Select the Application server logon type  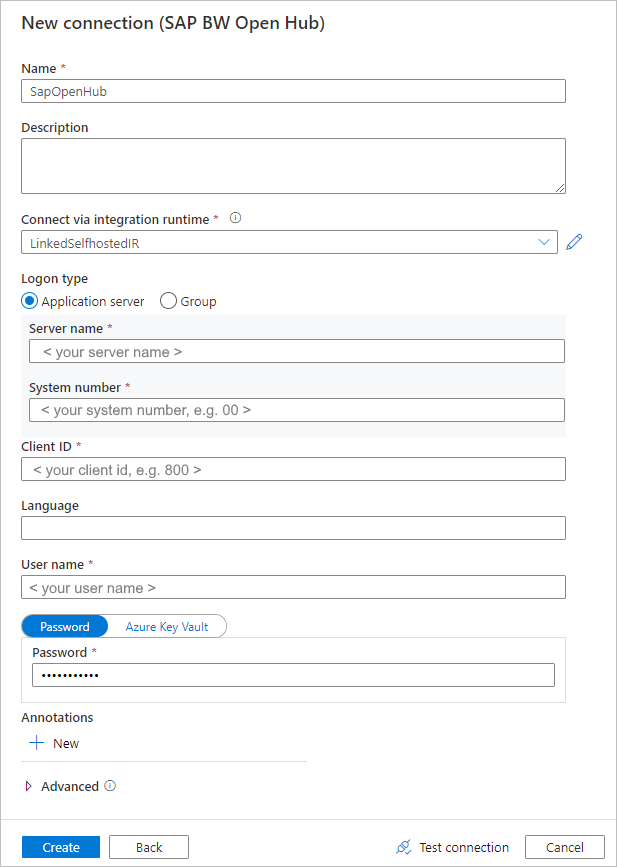29,300
